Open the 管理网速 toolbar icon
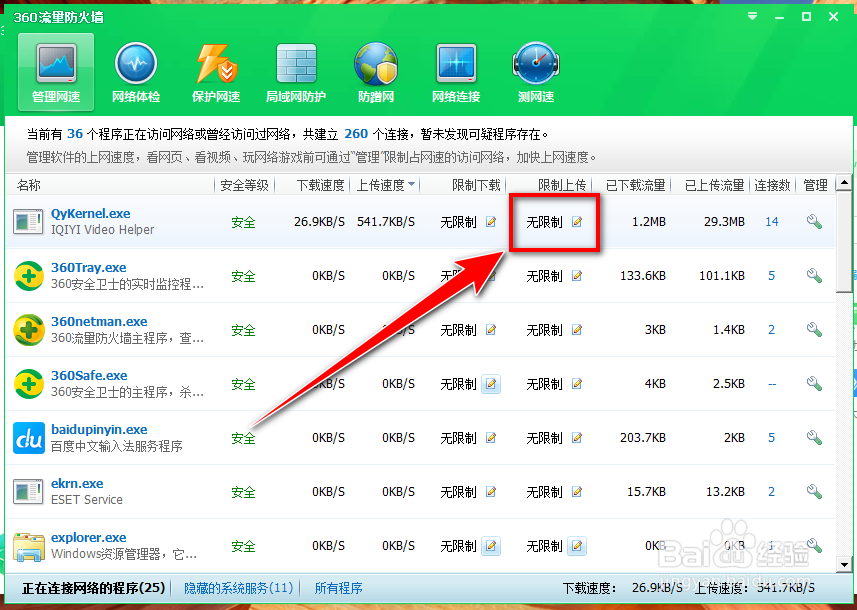 point(56,72)
